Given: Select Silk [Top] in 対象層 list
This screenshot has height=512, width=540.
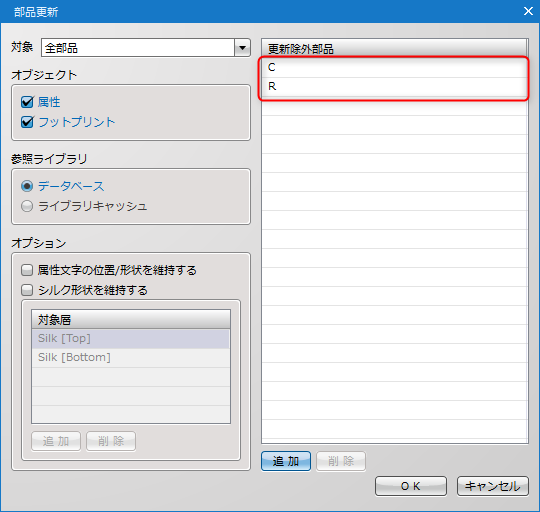Looking at the screenshot, I should [131, 338].
